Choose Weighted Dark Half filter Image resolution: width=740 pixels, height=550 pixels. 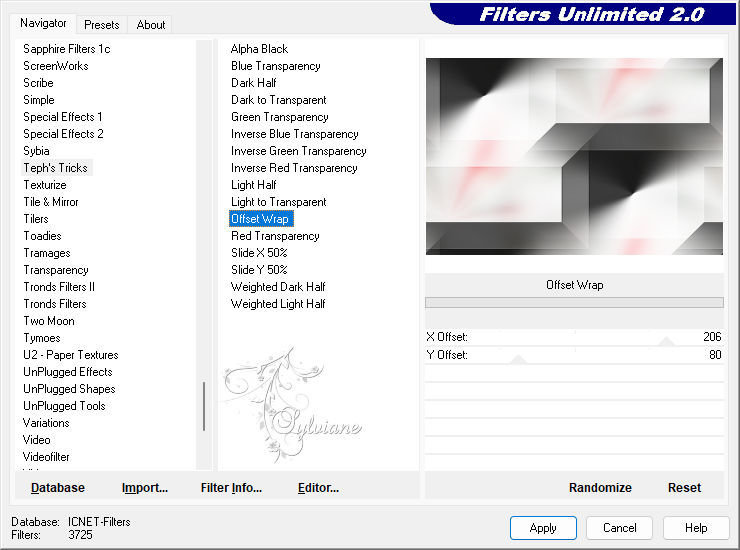pos(278,287)
